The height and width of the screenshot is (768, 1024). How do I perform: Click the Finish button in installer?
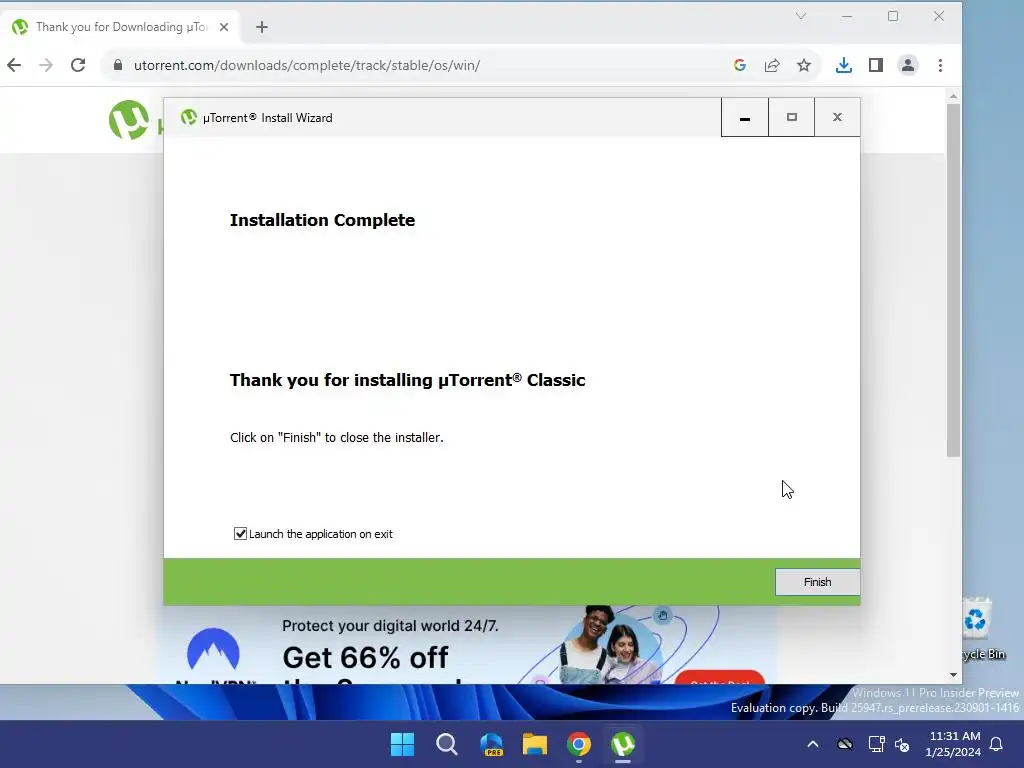point(817,582)
